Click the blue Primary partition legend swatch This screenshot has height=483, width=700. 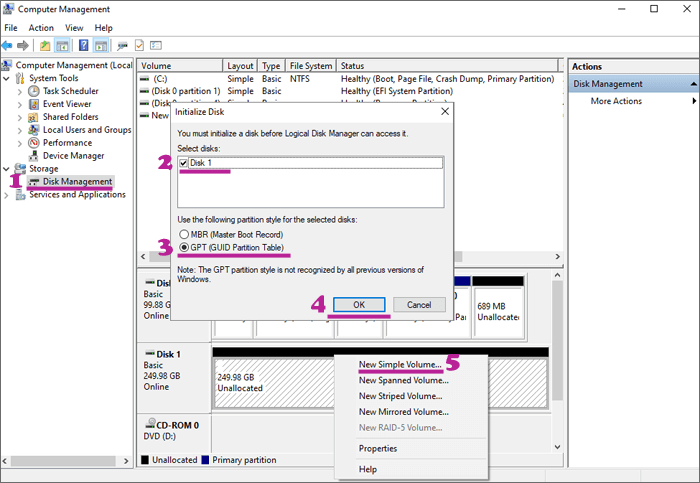coord(205,460)
